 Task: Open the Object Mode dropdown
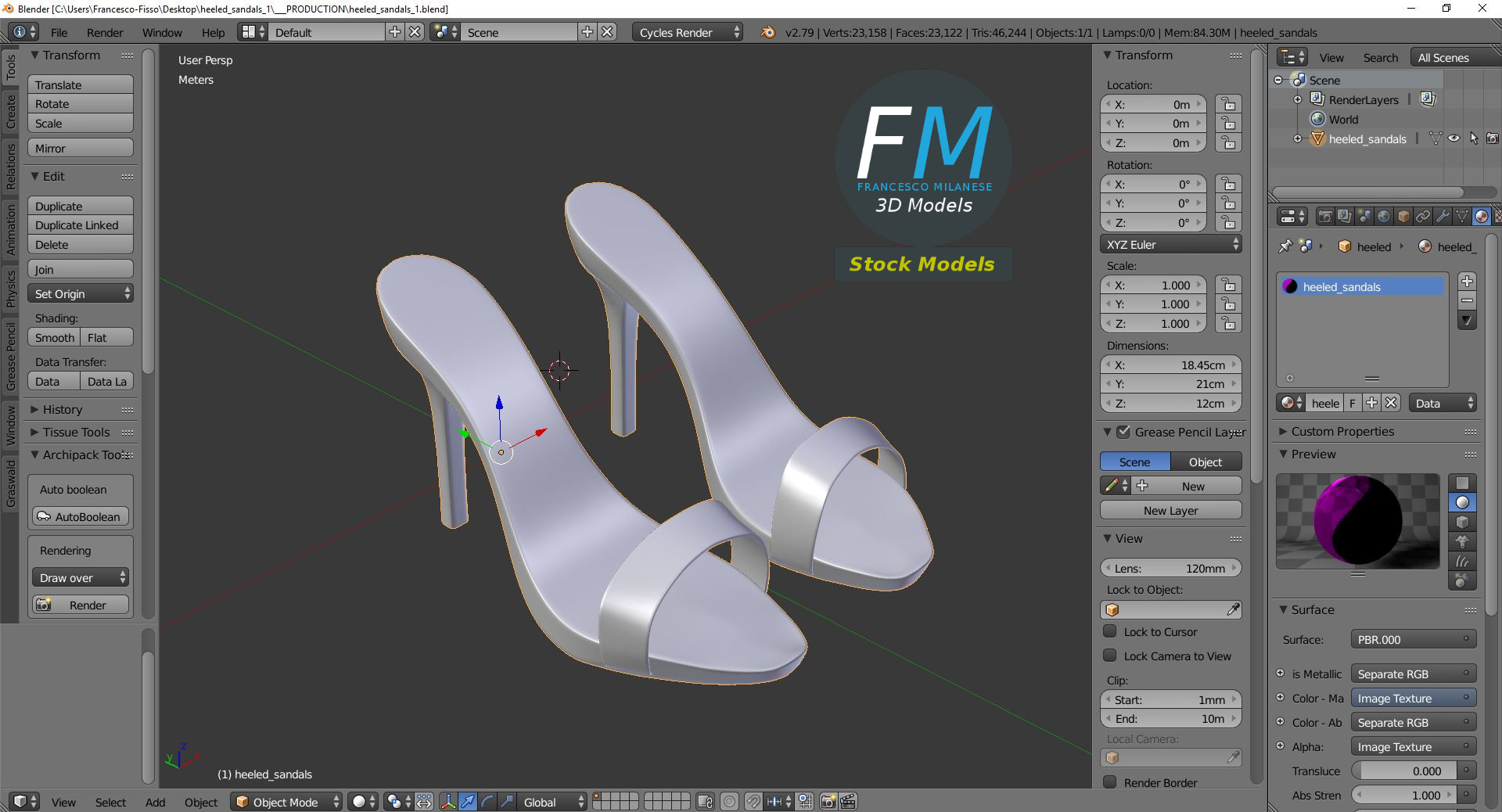point(286,802)
